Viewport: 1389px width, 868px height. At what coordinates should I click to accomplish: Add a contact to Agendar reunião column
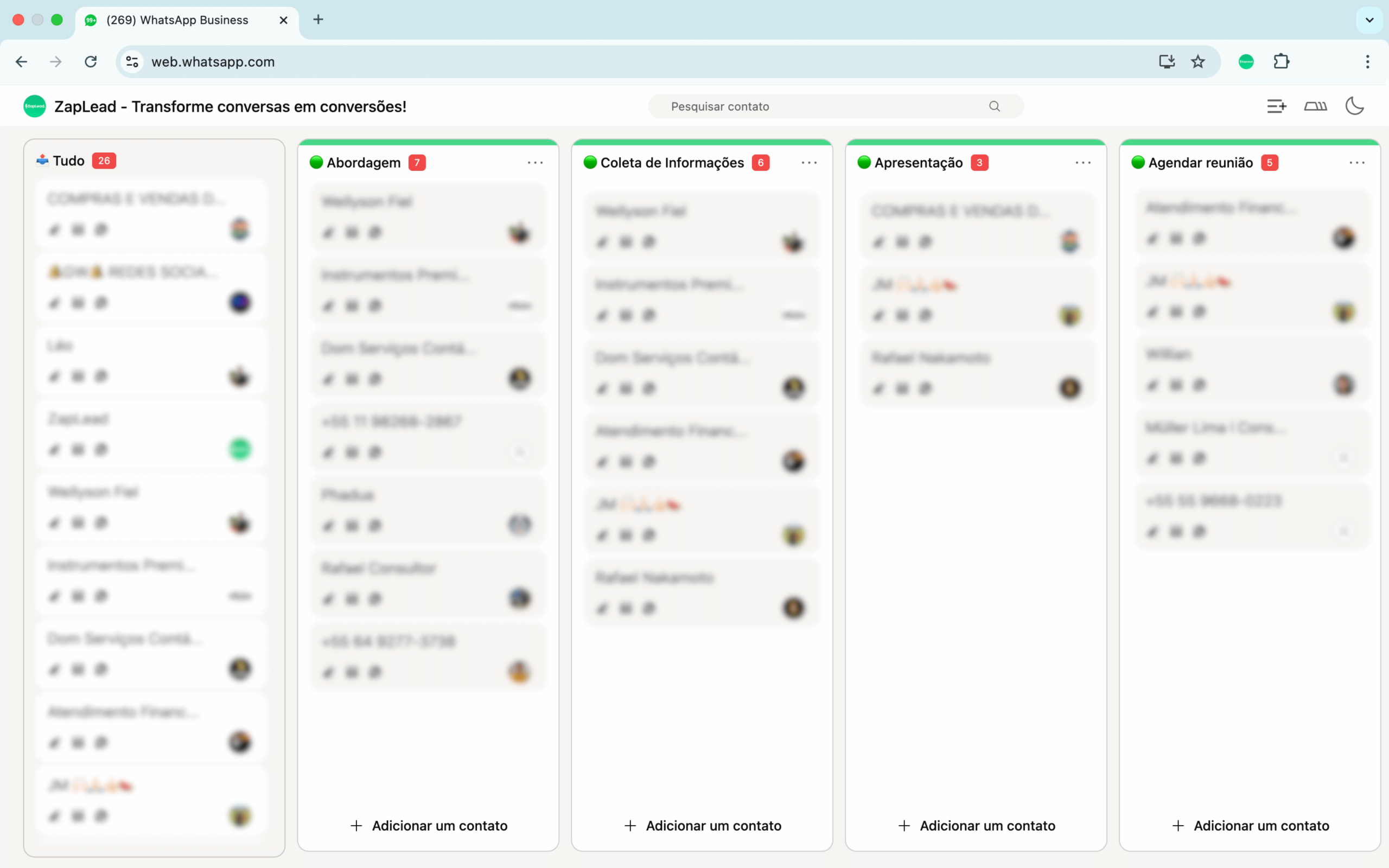pyautogui.click(x=1251, y=826)
